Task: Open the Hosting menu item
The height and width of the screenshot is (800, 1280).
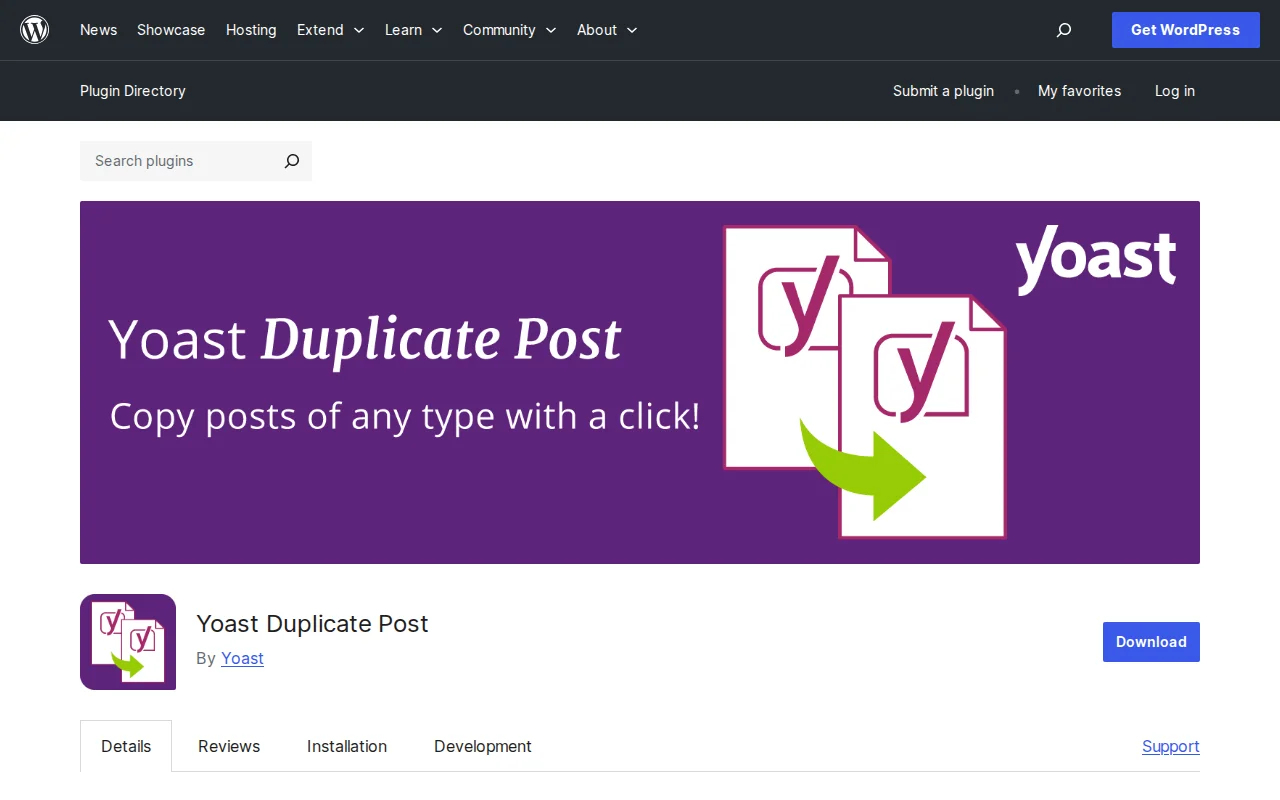Action: point(251,30)
